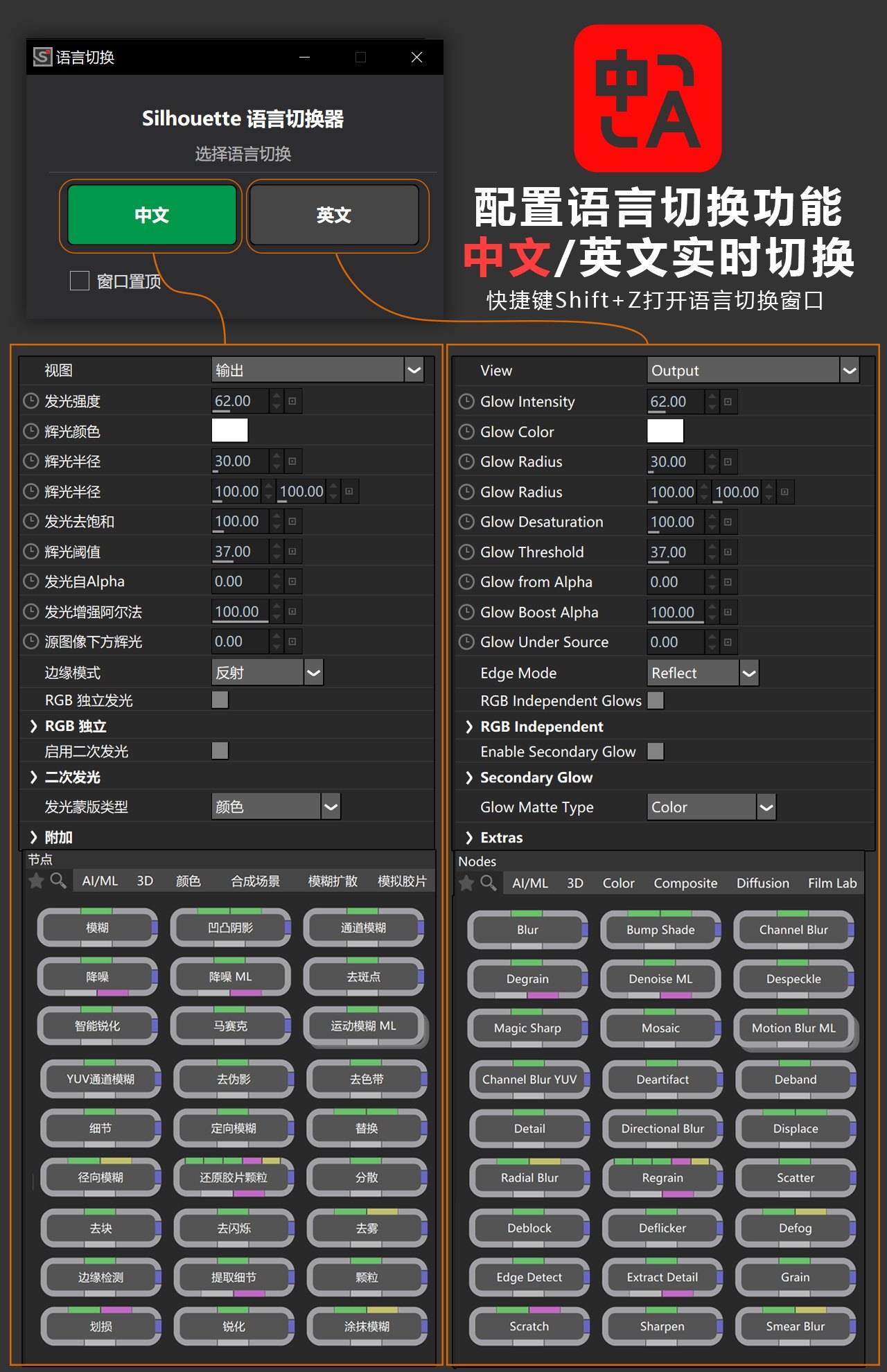Click the stopwatch icon beside Glow Threshold
887x1372 pixels.
point(466,552)
